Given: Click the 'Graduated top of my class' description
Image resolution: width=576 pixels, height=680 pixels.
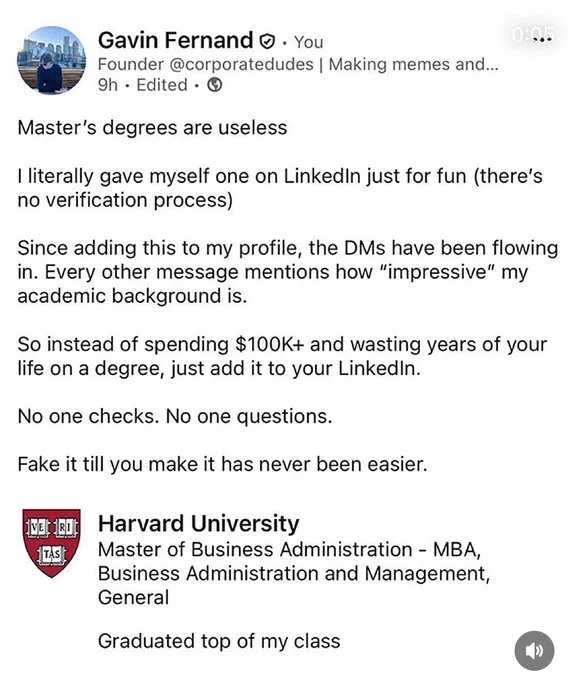Looking at the screenshot, I should tap(219, 641).
